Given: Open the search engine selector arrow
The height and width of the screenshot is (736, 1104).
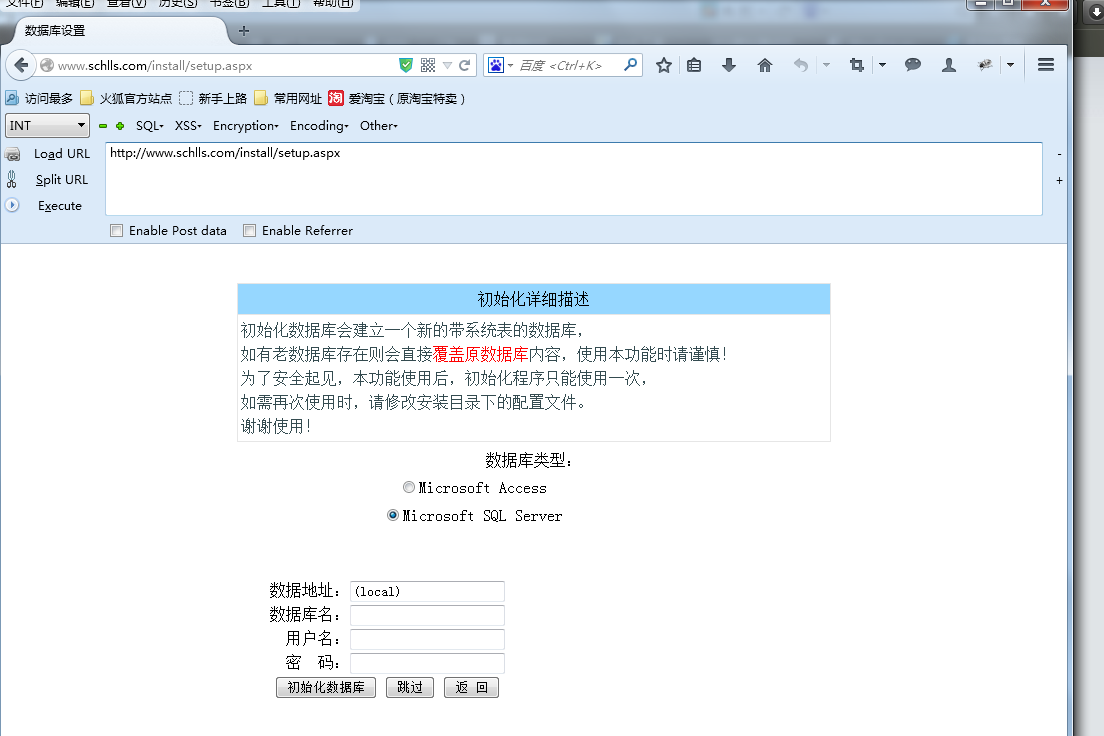Looking at the screenshot, I should [x=510, y=66].
